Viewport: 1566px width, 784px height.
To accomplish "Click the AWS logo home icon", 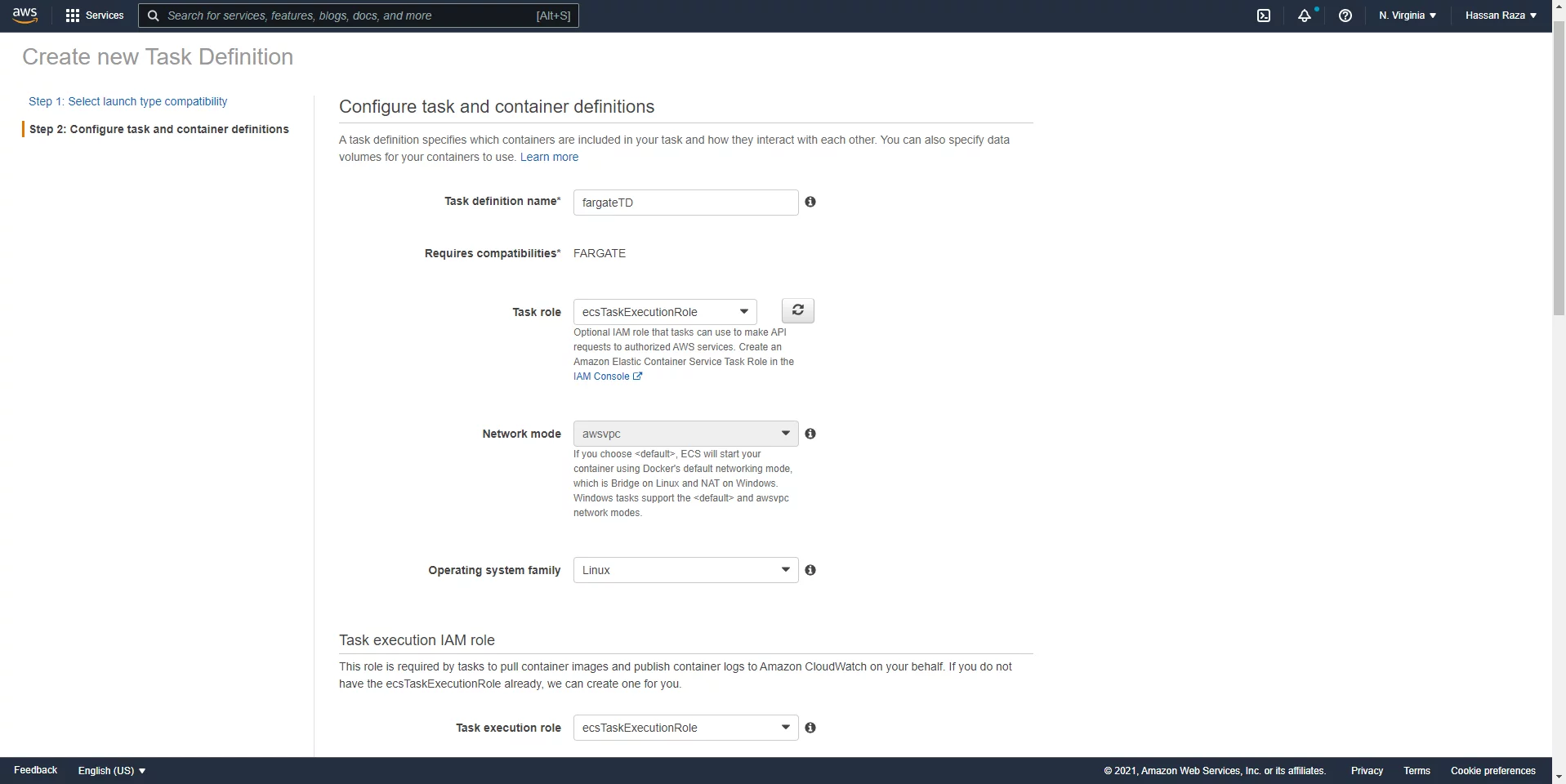I will pyautogui.click(x=25, y=16).
